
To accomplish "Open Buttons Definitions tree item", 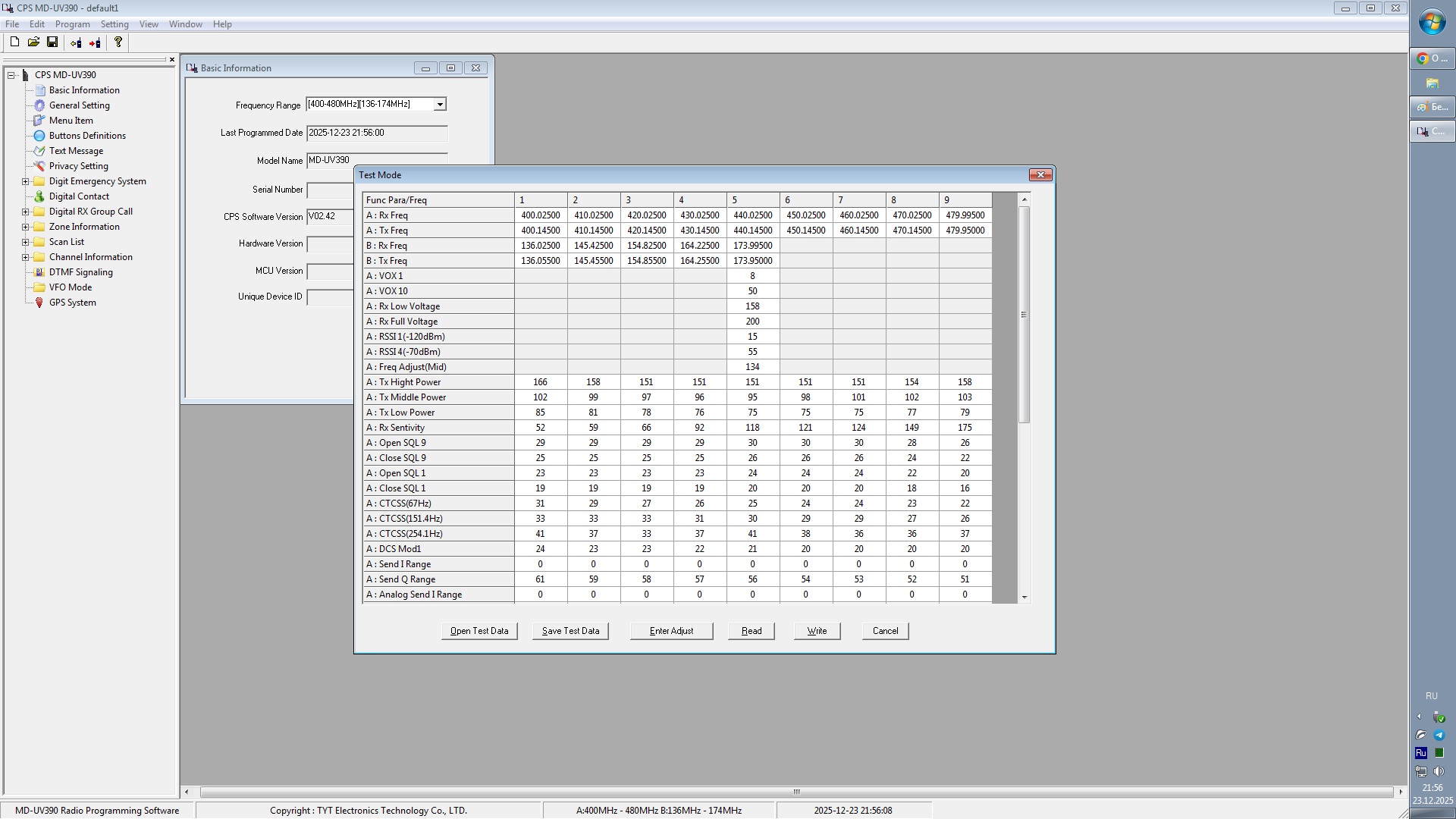I will click(x=87, y=136).
